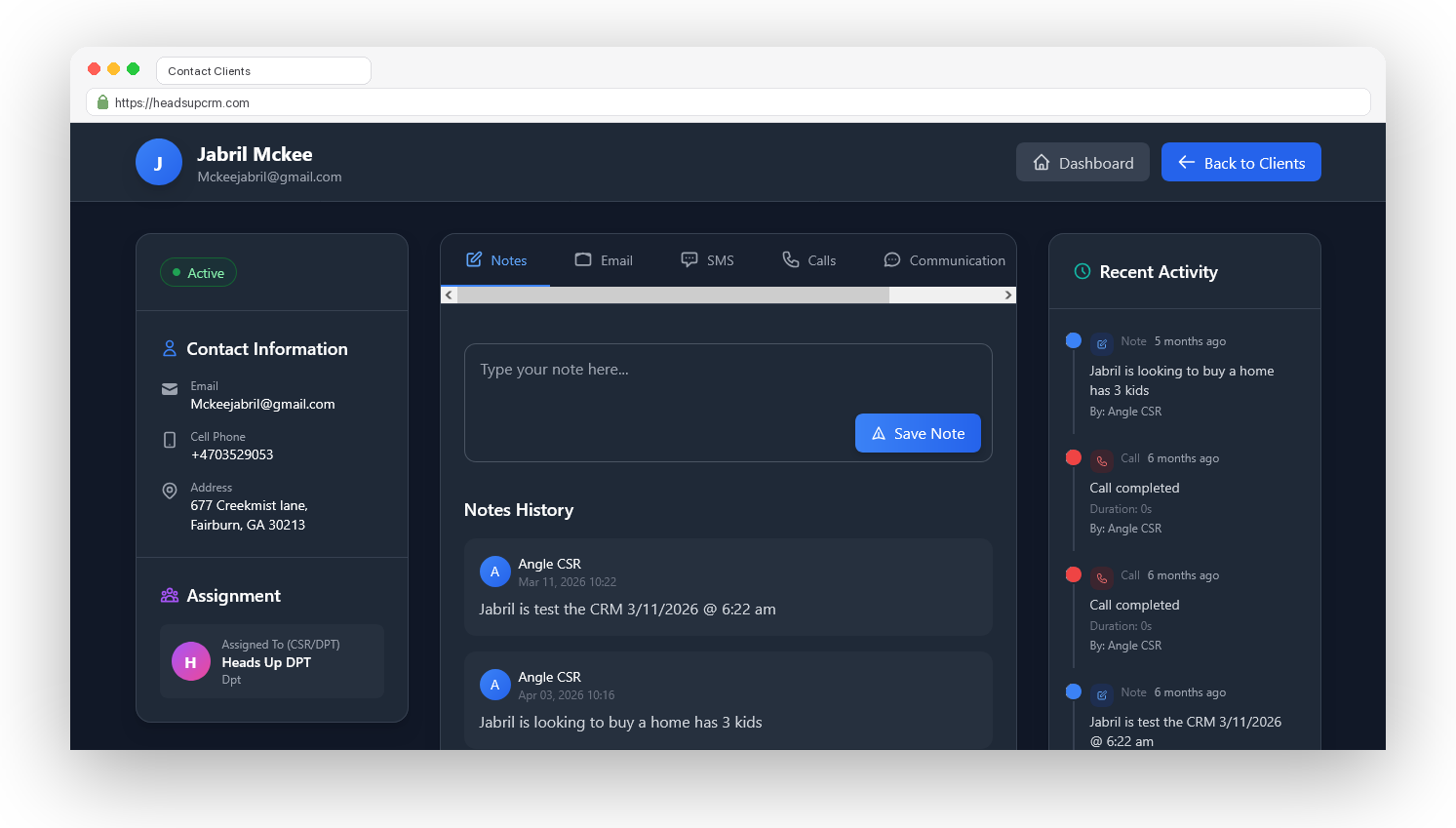
Task: Click the envelope icon next to Email field
Action: [x=170, y=389]
